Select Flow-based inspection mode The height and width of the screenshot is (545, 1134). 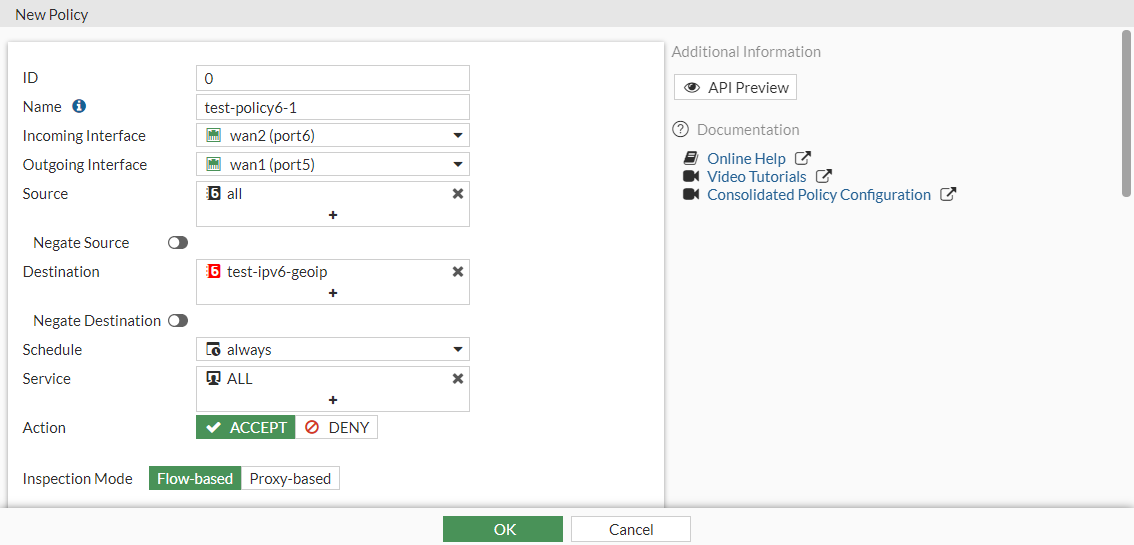(x=195, y=479)
